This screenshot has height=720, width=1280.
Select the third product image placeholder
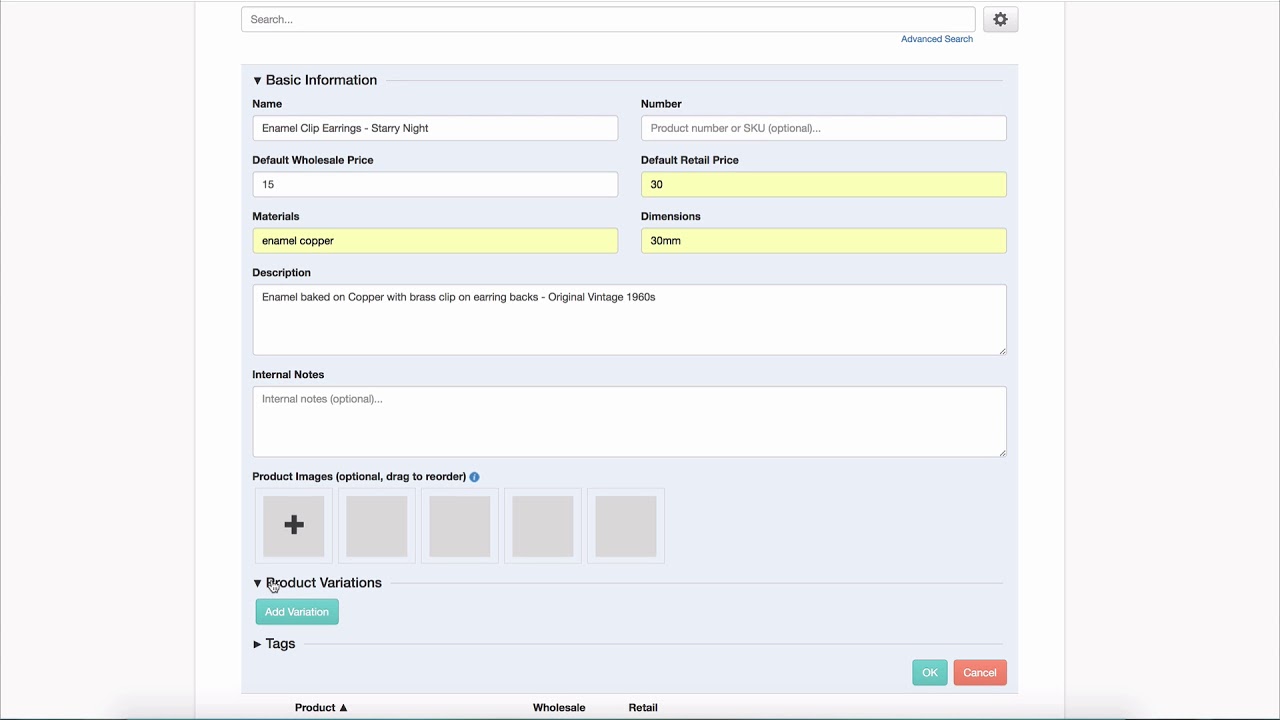(460, 525)
